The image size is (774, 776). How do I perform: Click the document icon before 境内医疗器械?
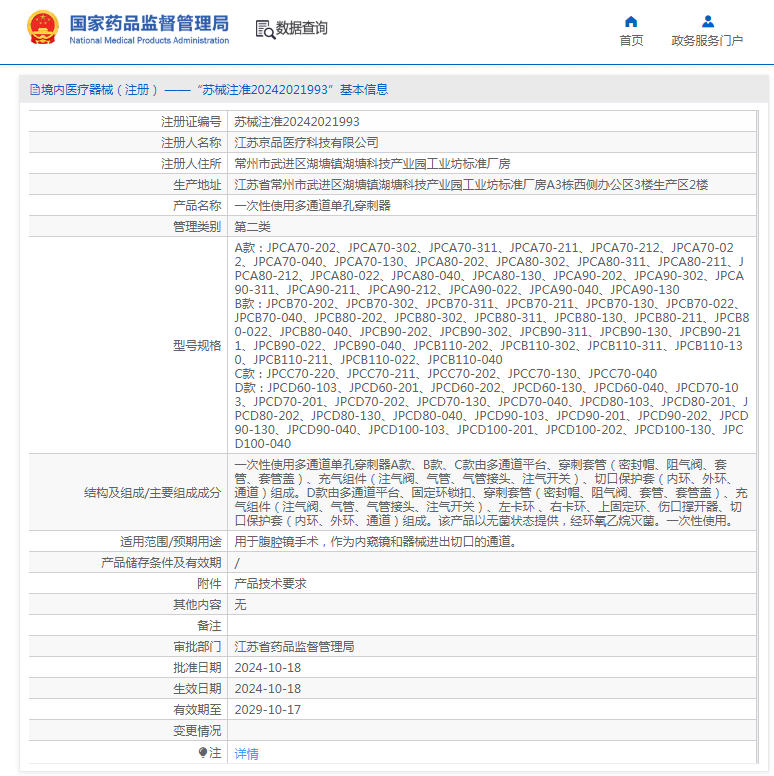(35, 90)
